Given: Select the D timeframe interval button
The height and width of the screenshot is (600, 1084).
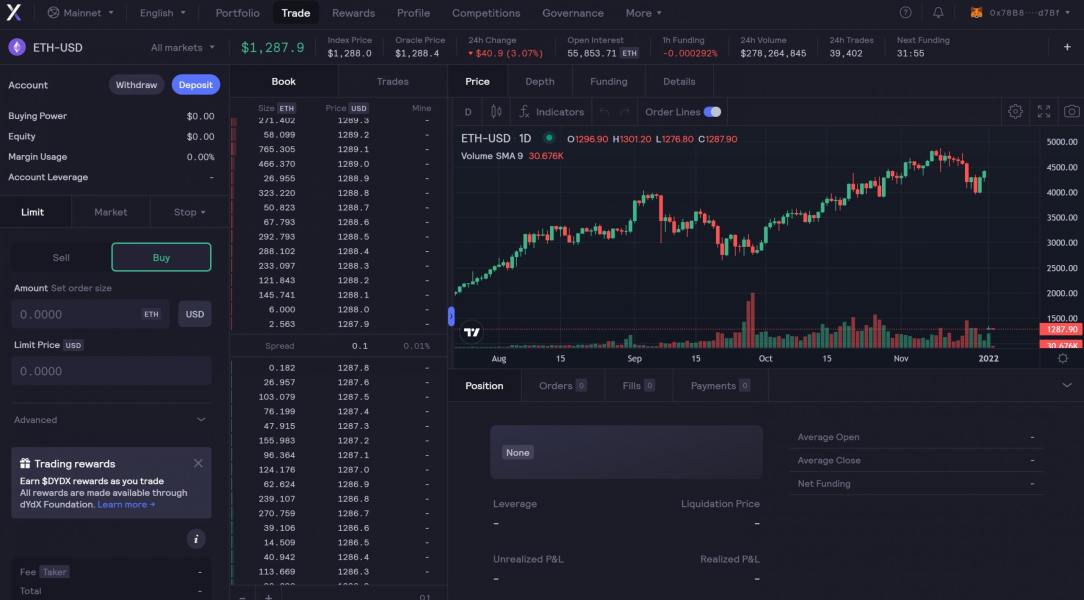Looking at the screenshot, I should click(468, 111).
